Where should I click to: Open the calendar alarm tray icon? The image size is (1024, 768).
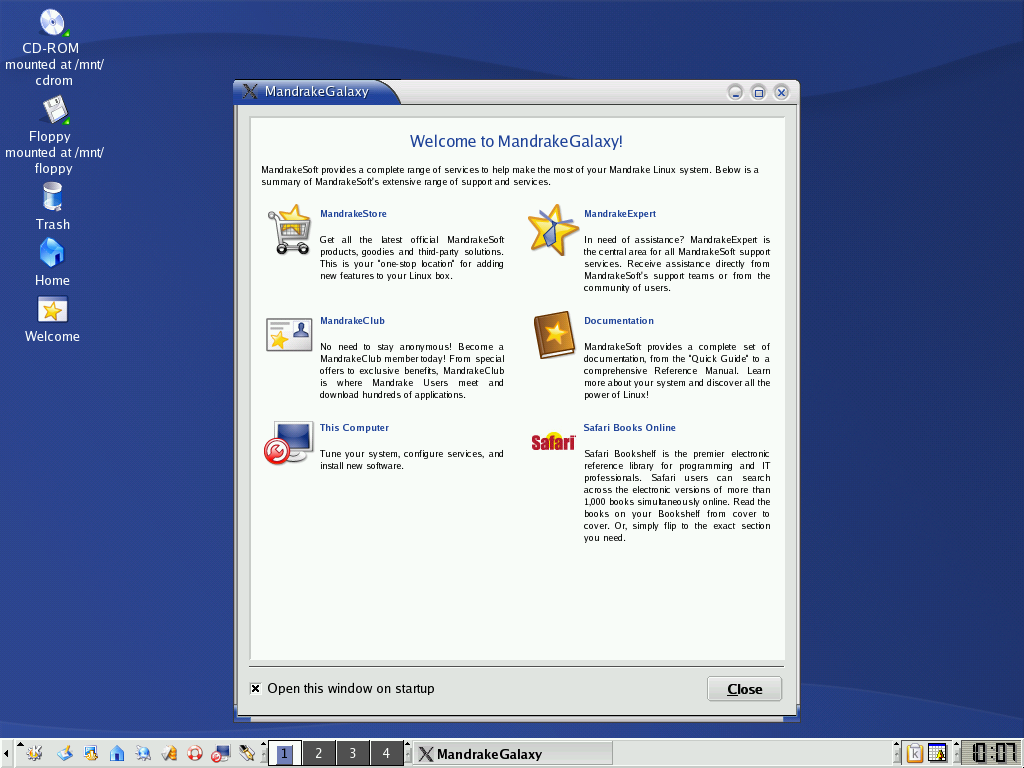[x=938, y=753]
